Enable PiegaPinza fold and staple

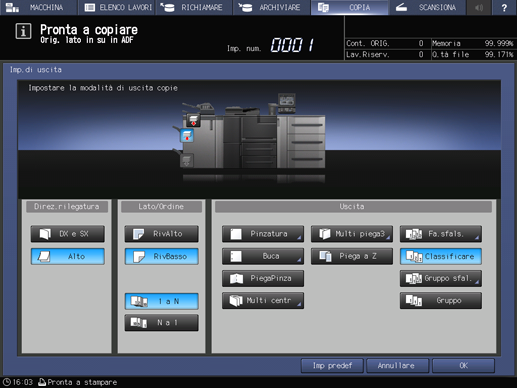pyautogui.click(x=263, y=278)
